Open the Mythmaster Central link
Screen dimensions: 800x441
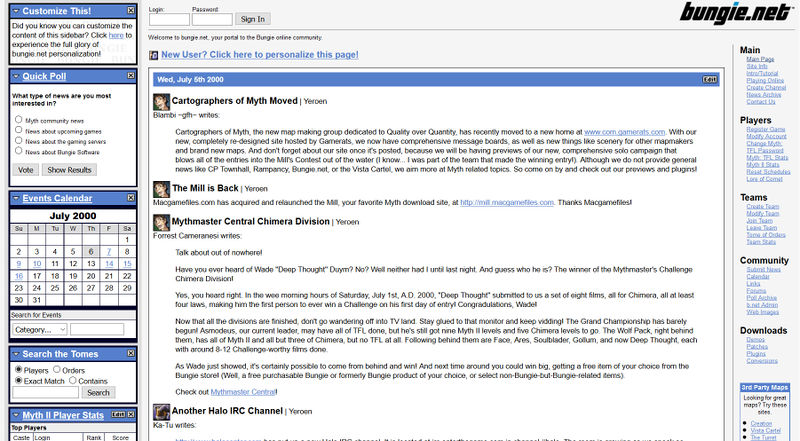pyautogui.click(x=237, y=393)
